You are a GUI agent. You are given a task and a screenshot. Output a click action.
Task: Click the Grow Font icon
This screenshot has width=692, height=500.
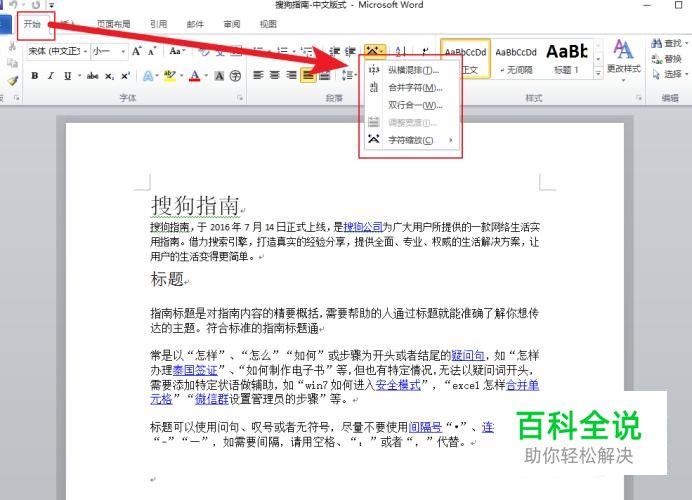(136, 51)
